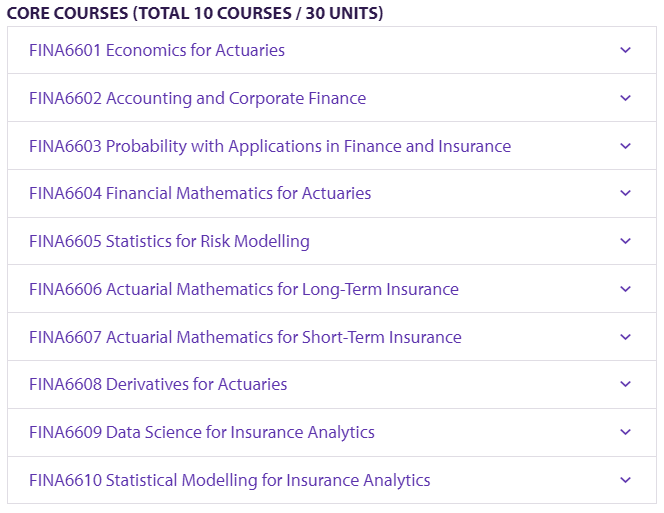Open FINA6610 Statistical Modelling for Insurance title
This screenshot has width=664, height=513.
(x=230, y=480)
